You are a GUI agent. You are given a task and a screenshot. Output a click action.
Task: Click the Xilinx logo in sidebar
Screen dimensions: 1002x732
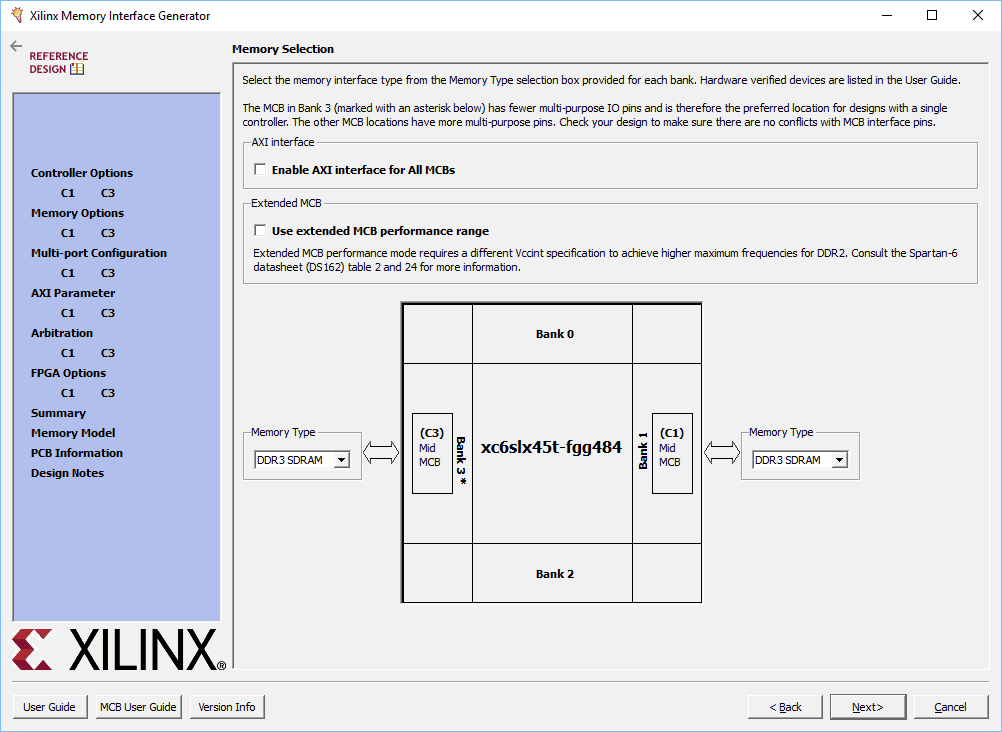pos(118,649)
